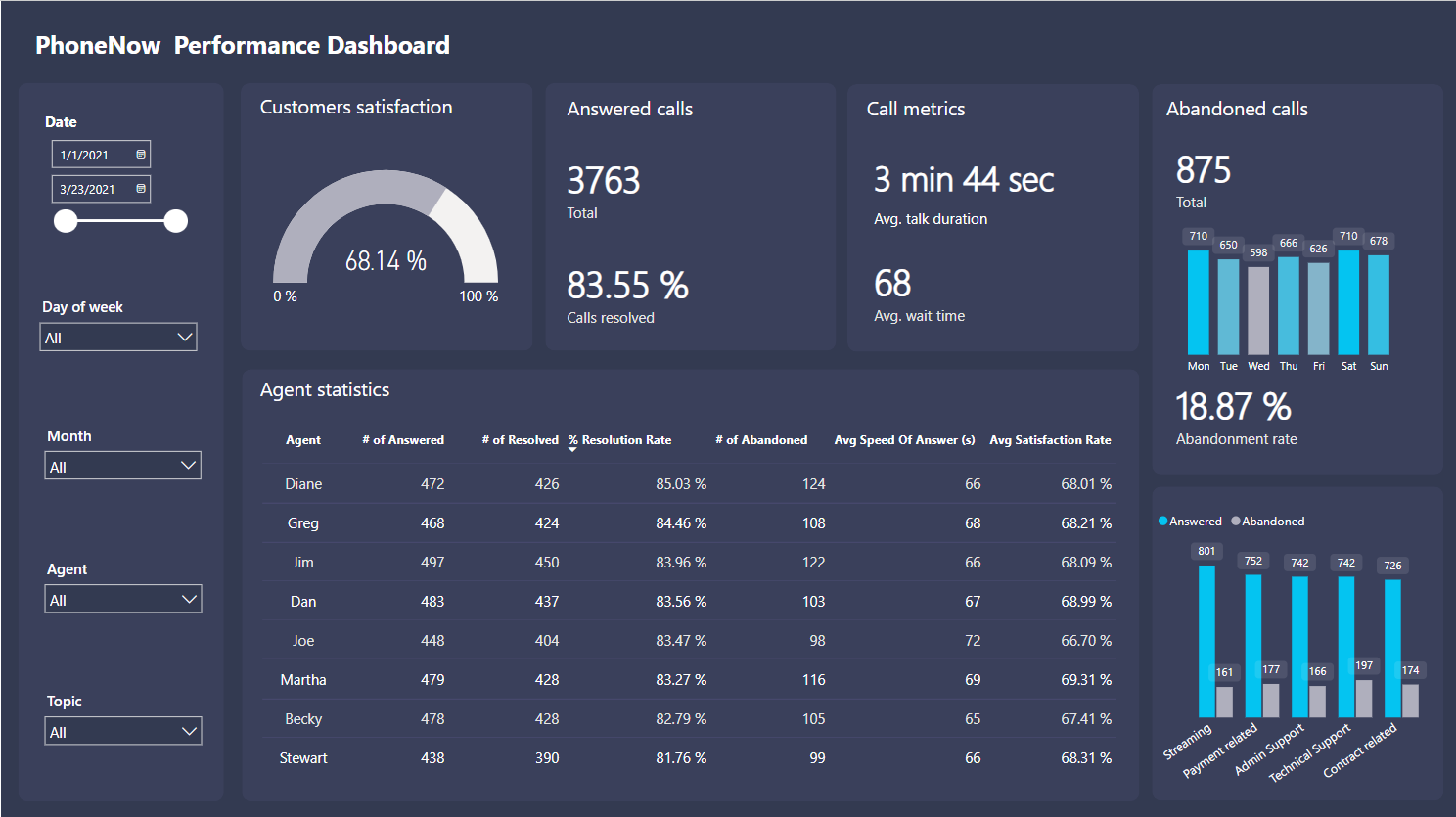Click the Answered legend item
The width and height of the screenshot is (1456, 817).
click(1190, 522)
